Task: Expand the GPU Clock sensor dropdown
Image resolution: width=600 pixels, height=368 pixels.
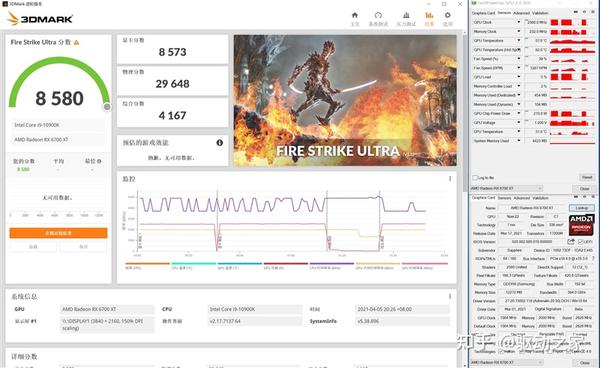Action: click(x=519, y=22)
